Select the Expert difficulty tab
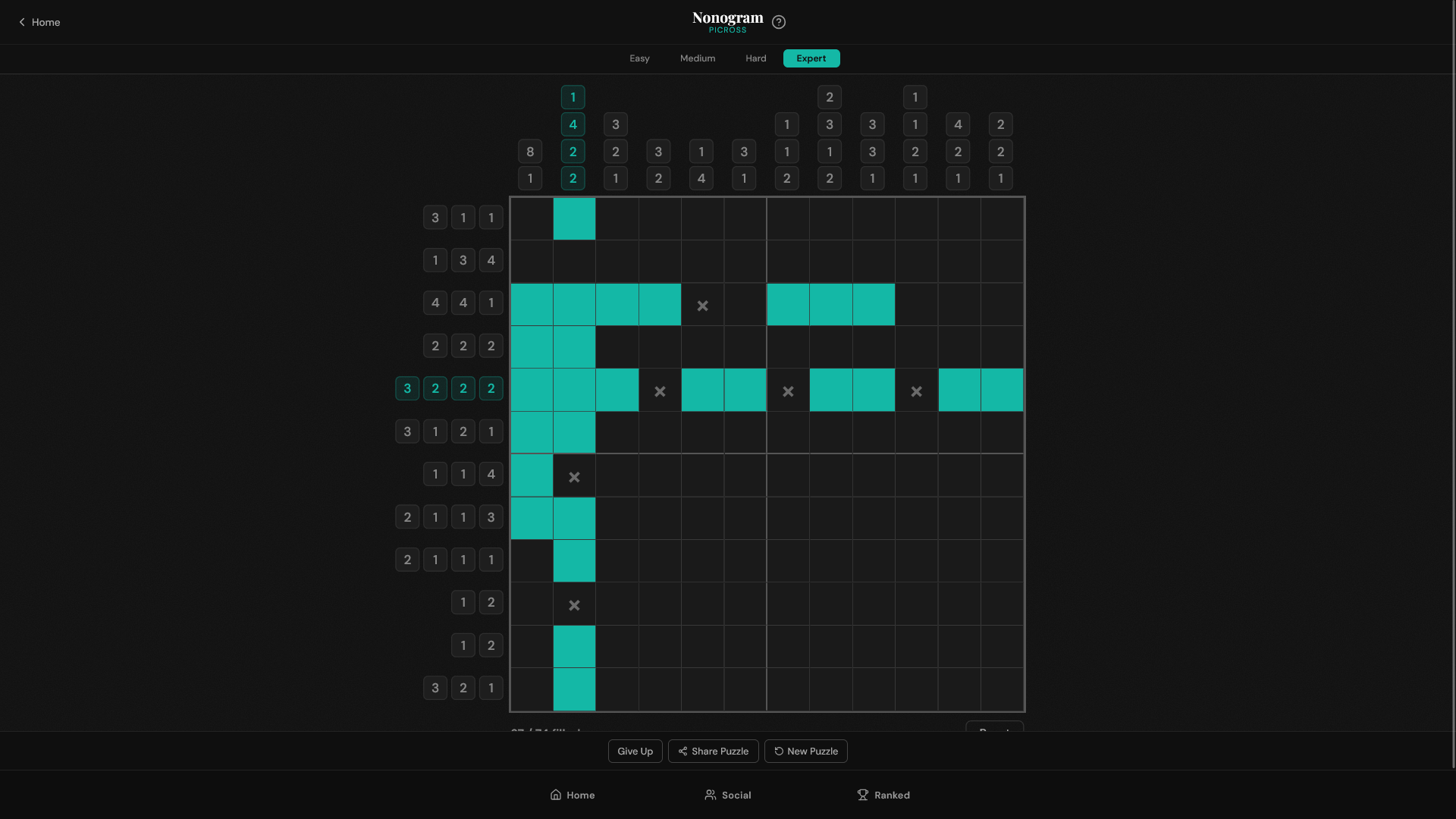1456x819 pixels. click(811, 58)
